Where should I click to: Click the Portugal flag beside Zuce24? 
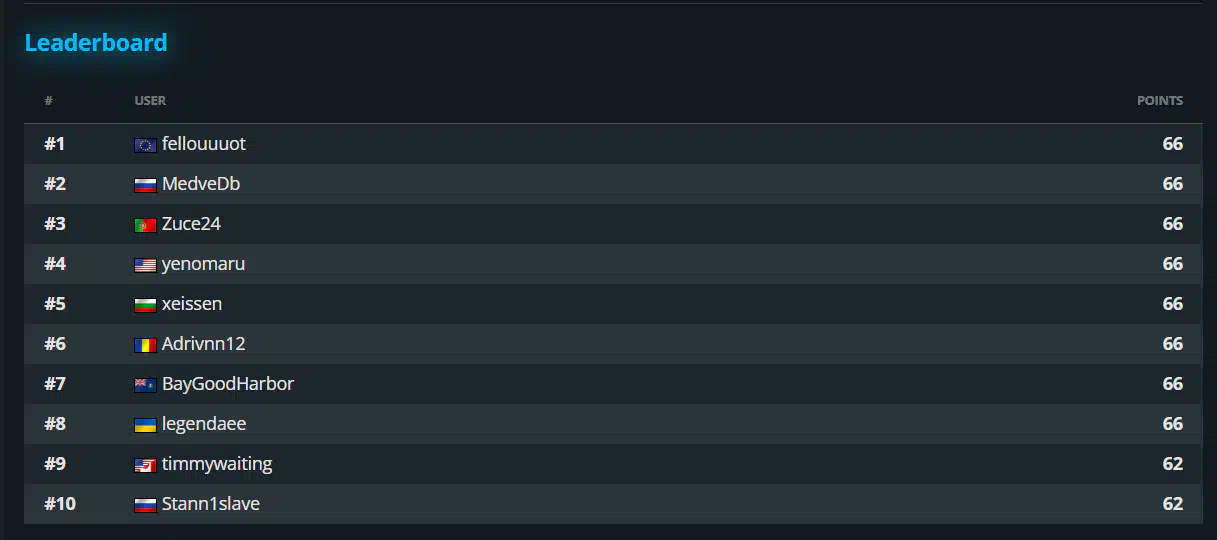(x=145, y=225)
